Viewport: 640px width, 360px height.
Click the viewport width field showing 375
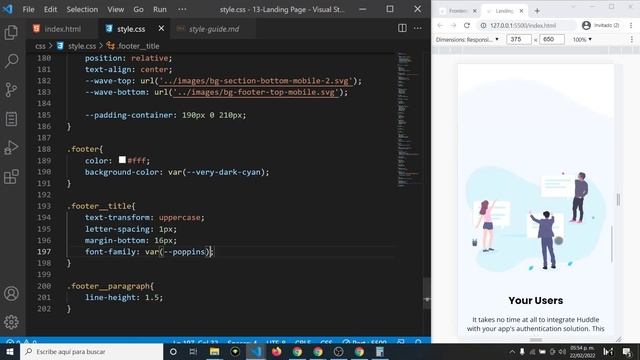click(518, 39)
